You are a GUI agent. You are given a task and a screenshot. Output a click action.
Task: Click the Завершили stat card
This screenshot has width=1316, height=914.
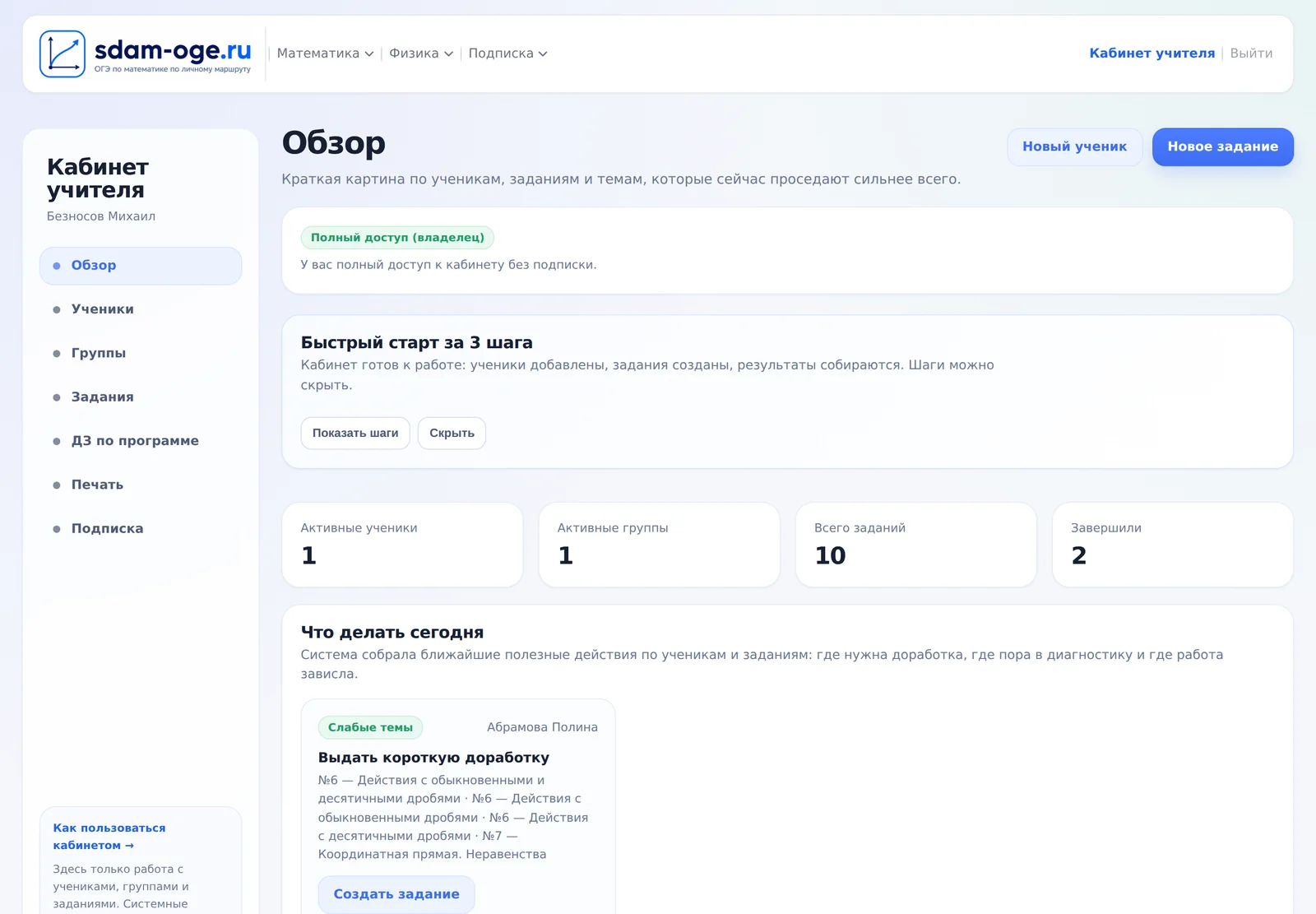coord(1172,545)
